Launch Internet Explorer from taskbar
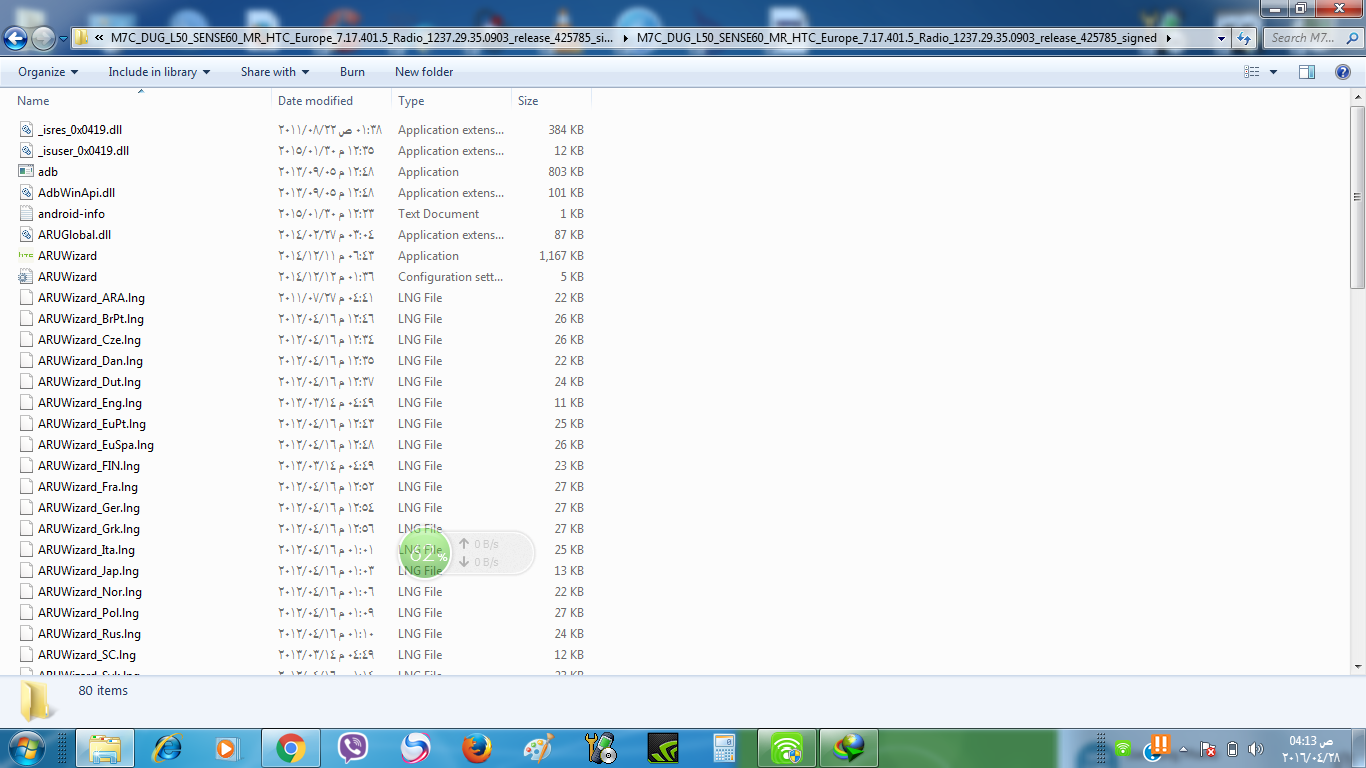Screen dimensions: 1366x768 167,748
